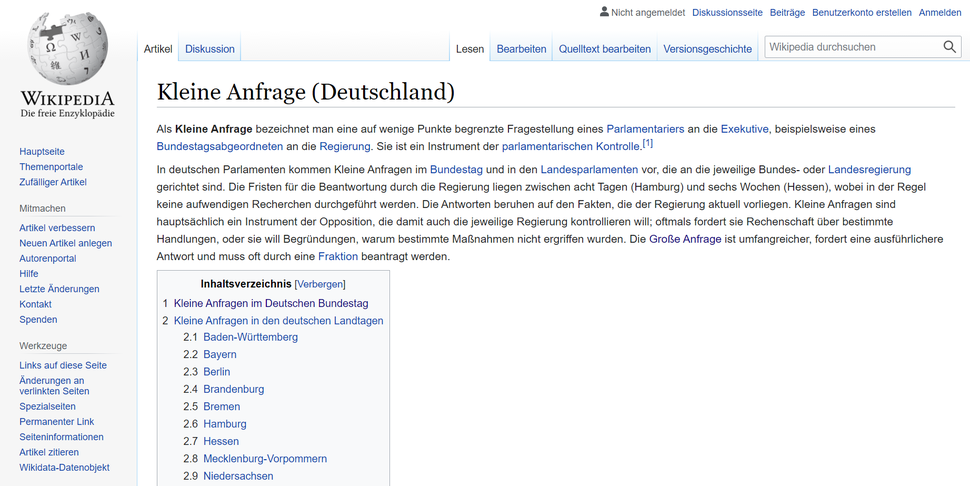
Task: Follow the Bundestag link in second paragraph
Action: click(x=456, y=169)
